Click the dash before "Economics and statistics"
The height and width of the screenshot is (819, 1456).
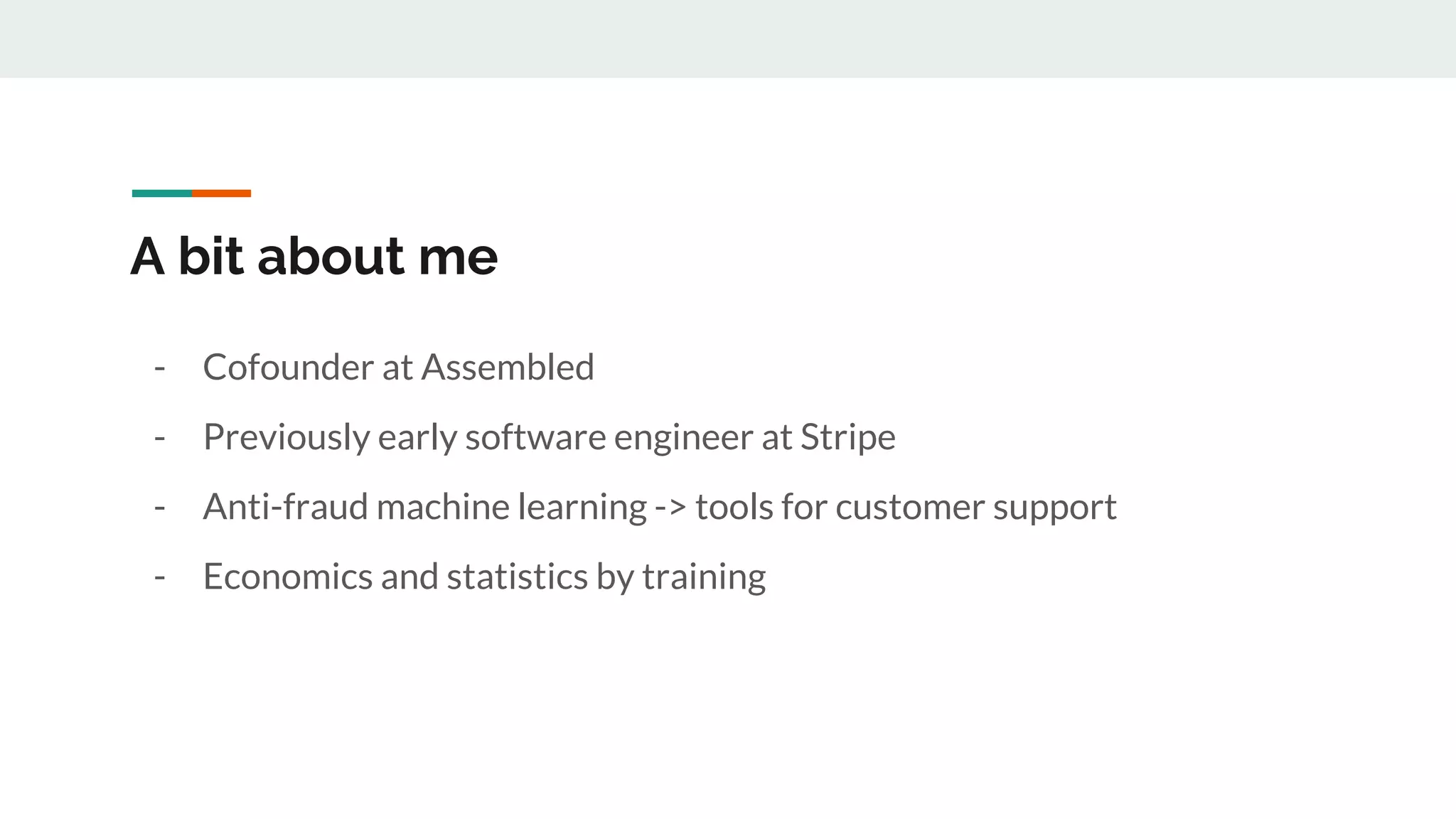point(160,577)
